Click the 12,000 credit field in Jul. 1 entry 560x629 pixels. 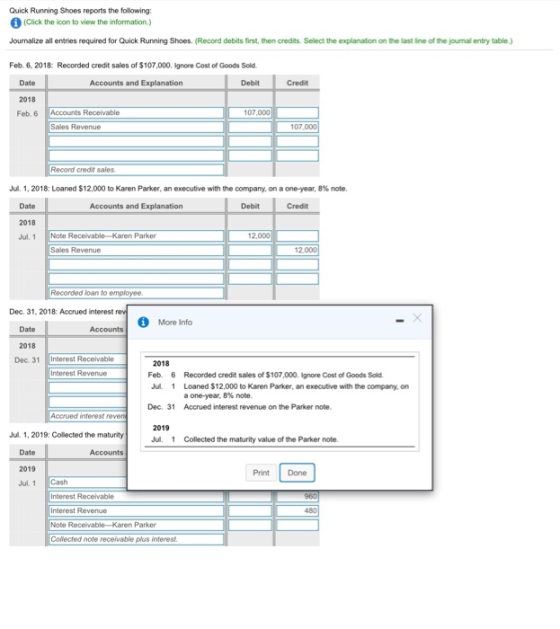(297, 250)
